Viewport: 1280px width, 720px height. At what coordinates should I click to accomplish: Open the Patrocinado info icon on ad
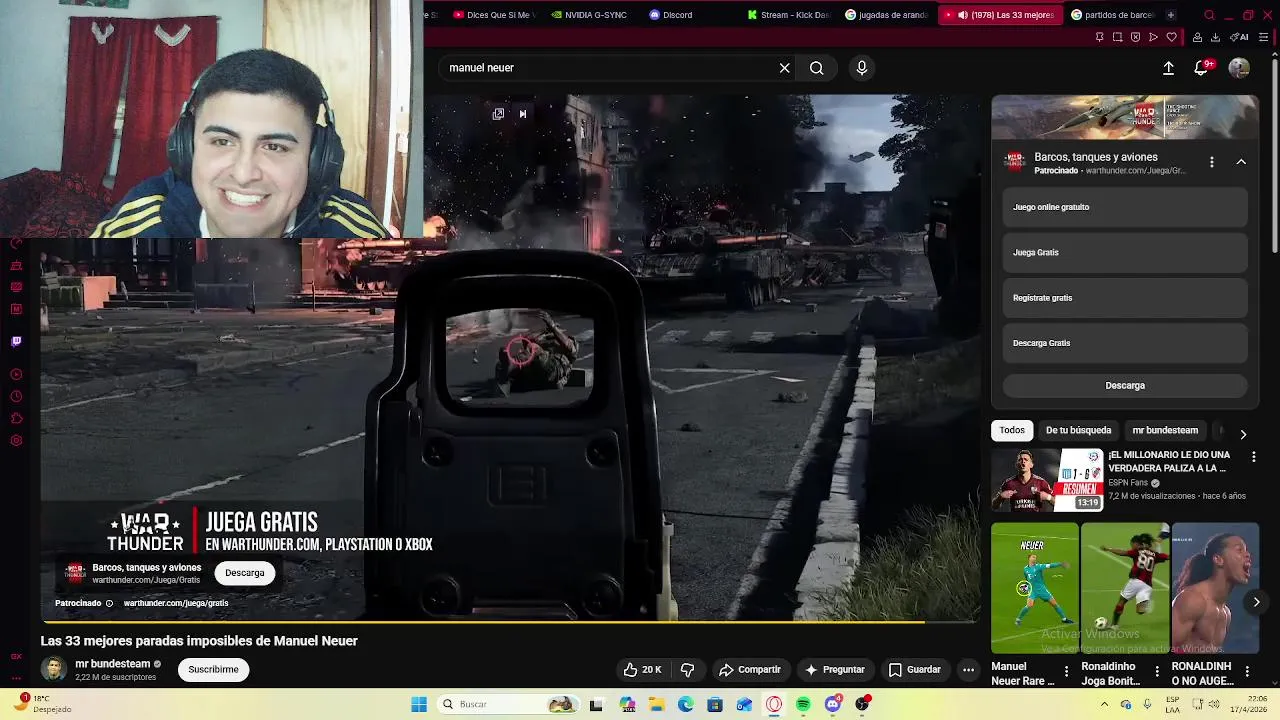point(109,603)
